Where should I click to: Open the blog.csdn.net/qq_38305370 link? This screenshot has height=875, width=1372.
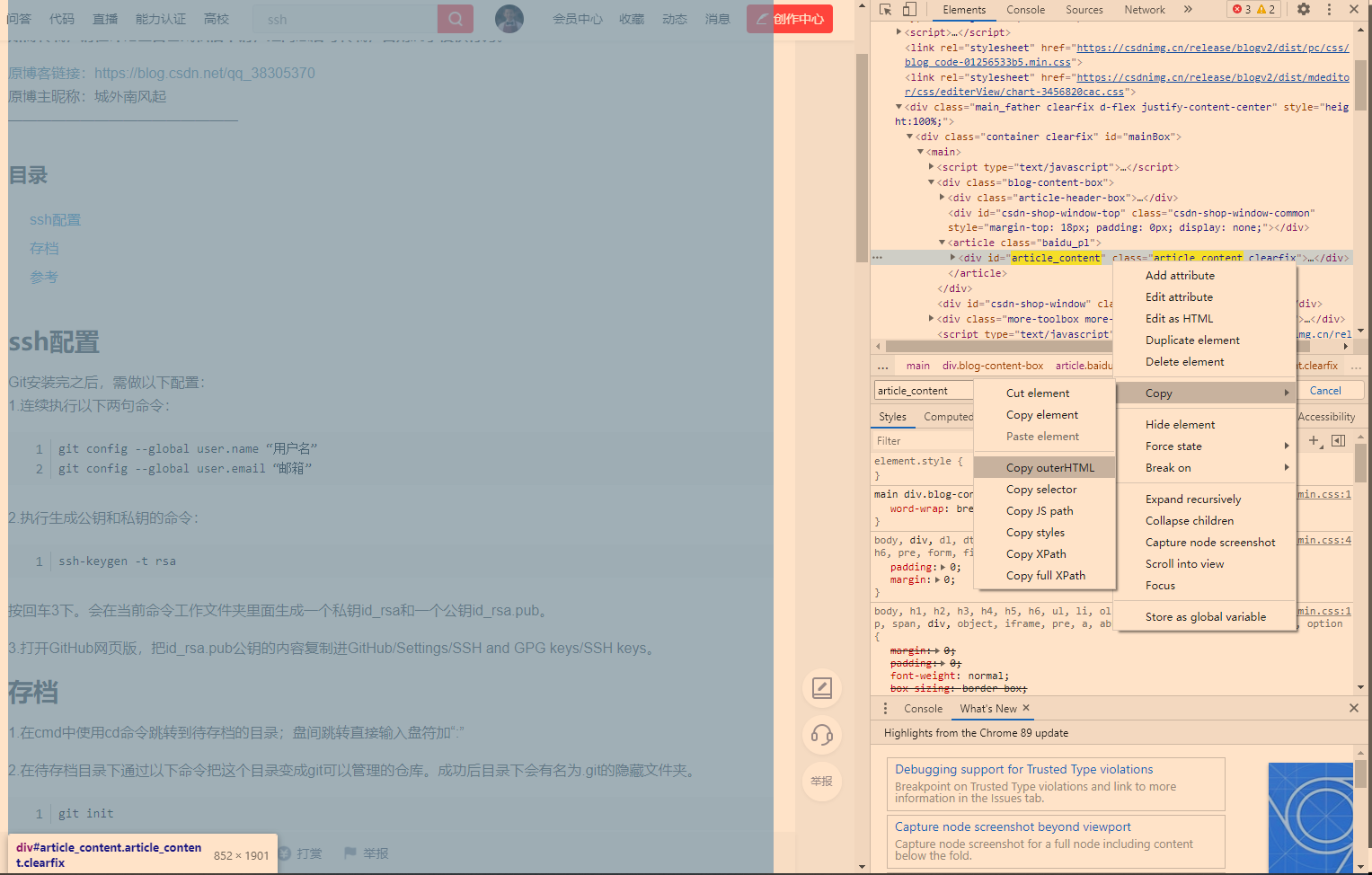[205, 73]
